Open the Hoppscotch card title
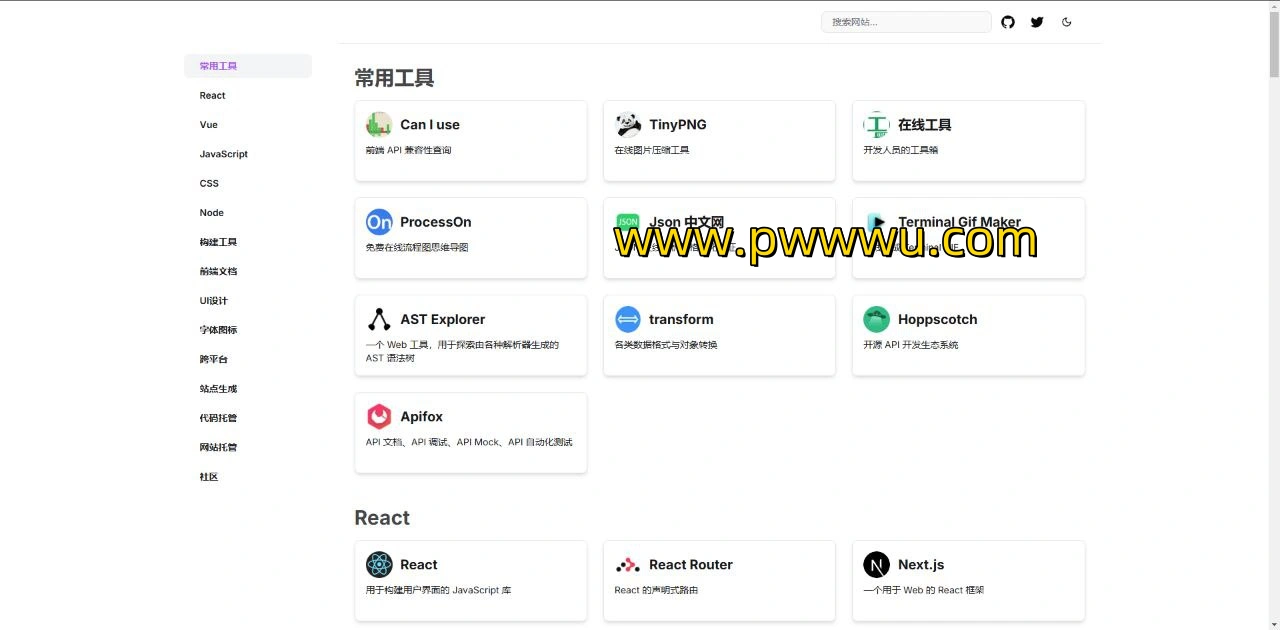This screenshot has height=630, width=1280. point(938,319)
